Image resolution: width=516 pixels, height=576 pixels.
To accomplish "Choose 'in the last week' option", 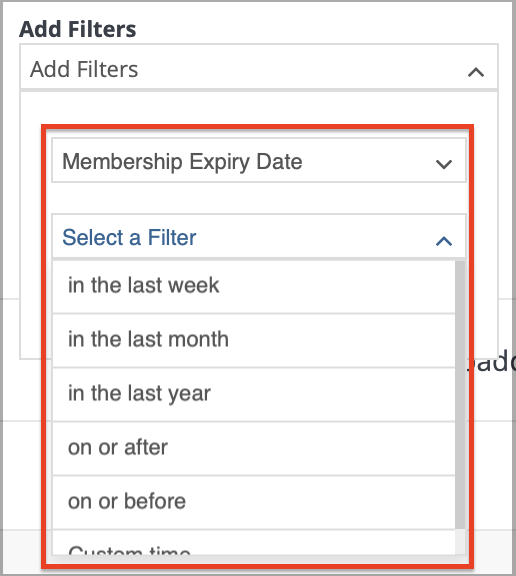I will pos(254,286).
